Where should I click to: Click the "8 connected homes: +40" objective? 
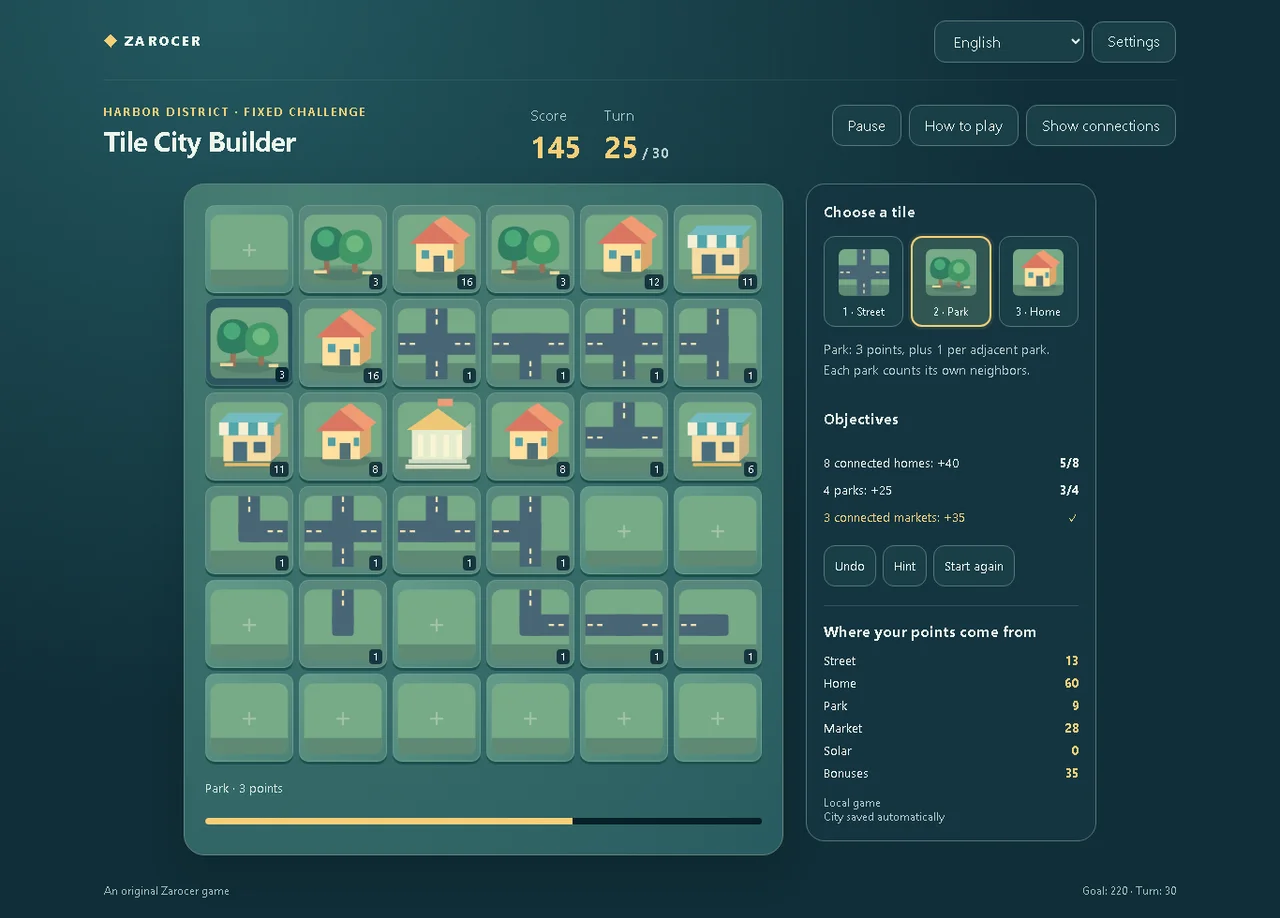pos(951,463)
